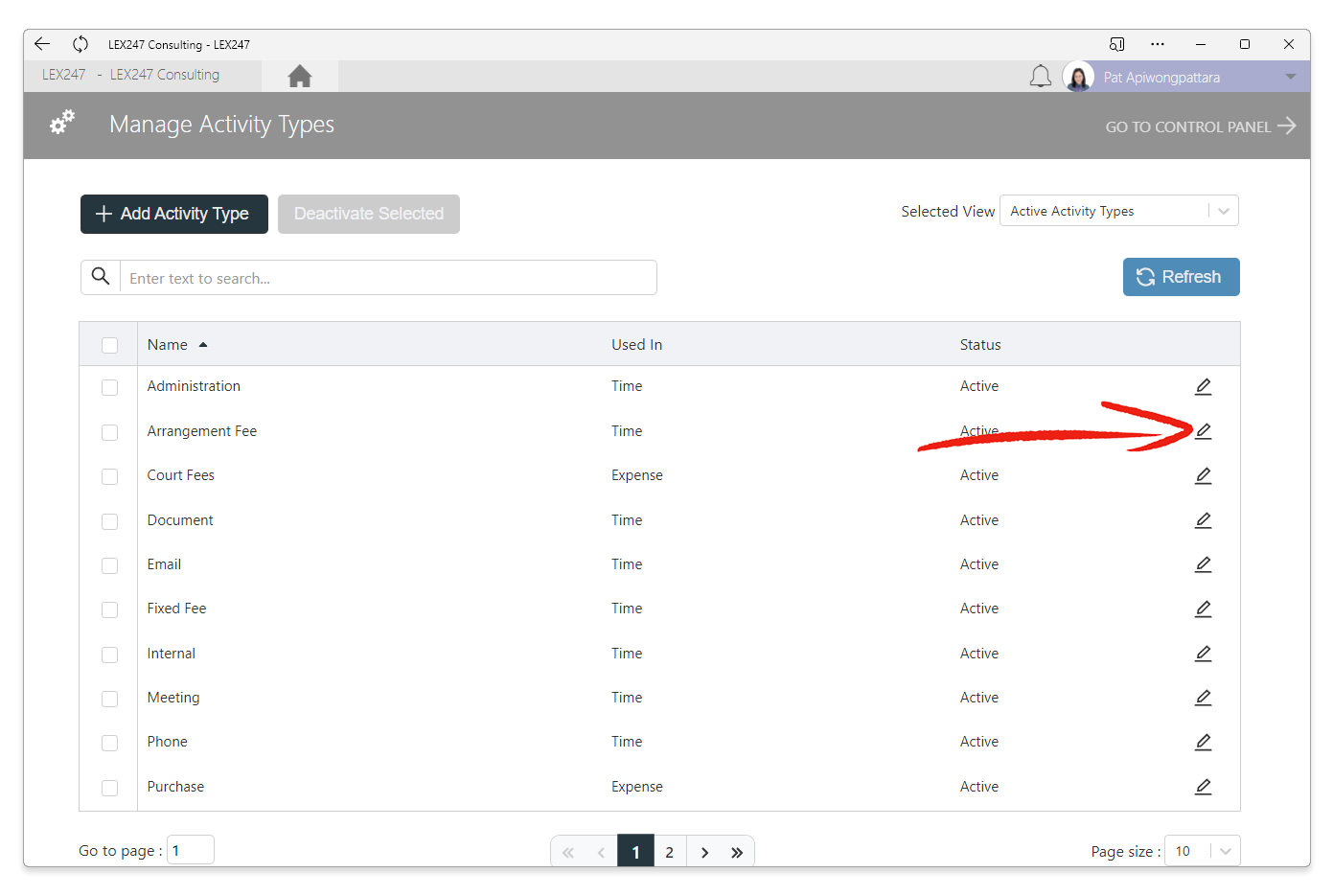Click the Fixed Fee name cell

tap(177, 609)
